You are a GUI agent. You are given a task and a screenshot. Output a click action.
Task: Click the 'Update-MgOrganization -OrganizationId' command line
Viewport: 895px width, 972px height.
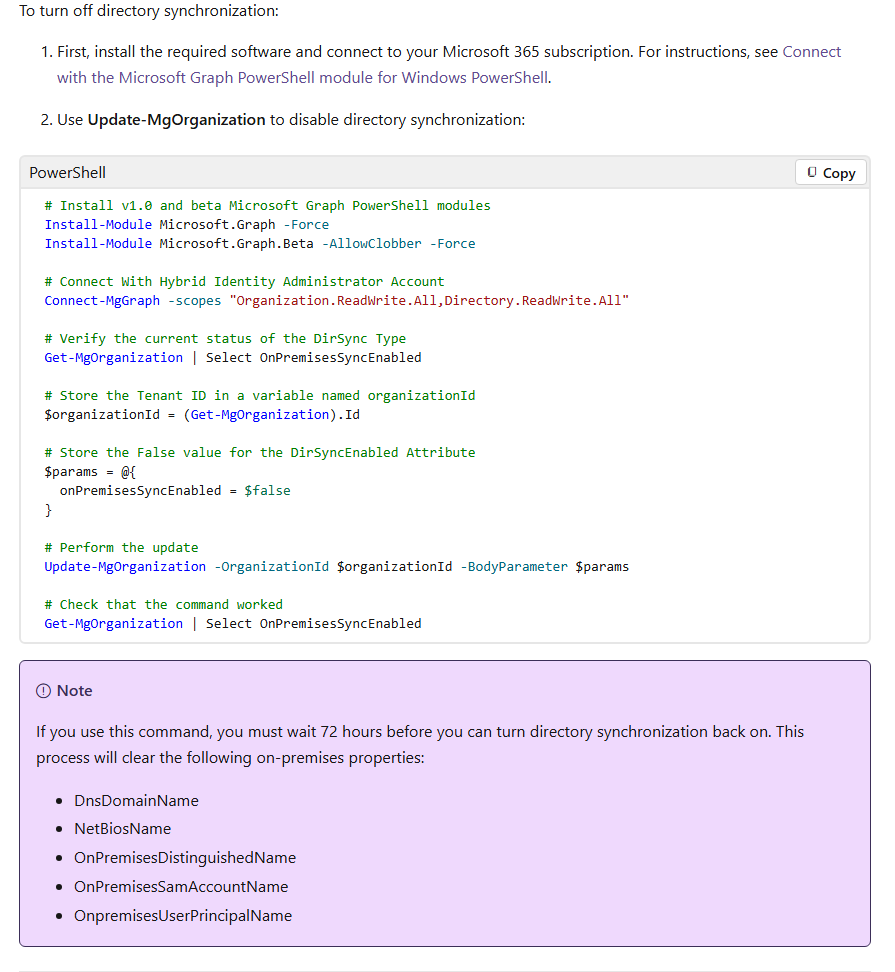tap(337, 567)
